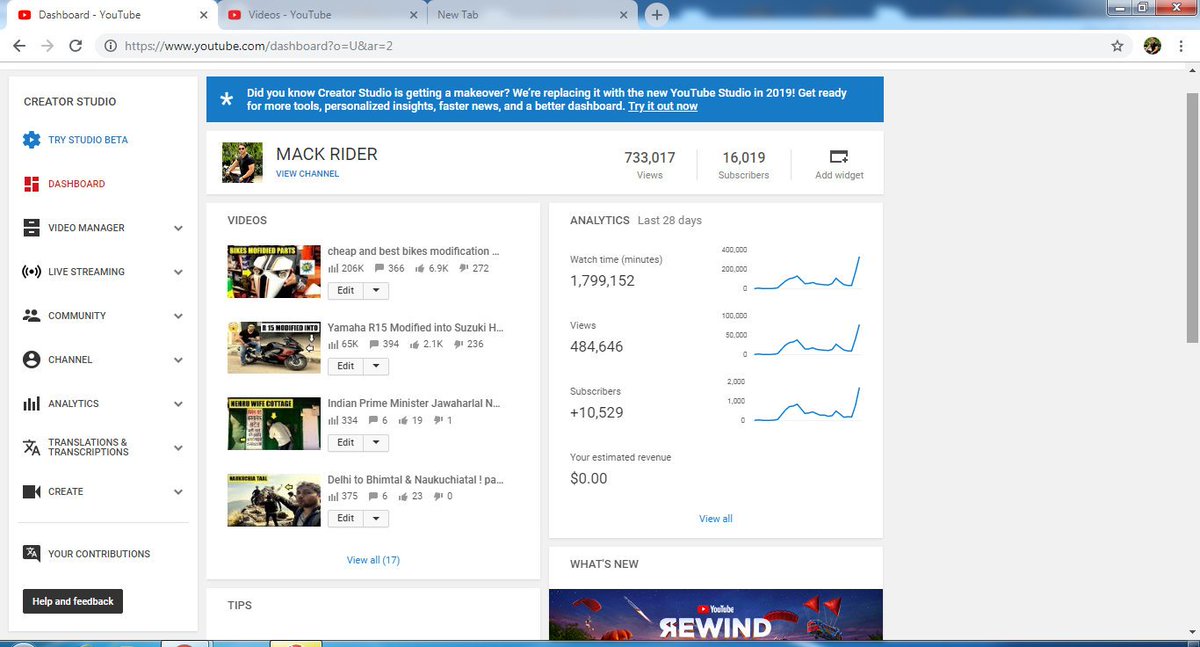The height and width of the screenshot is (647, 1200).
Task: Open the Yamaha R15 video thumbnail
Action: coord(273,347)
